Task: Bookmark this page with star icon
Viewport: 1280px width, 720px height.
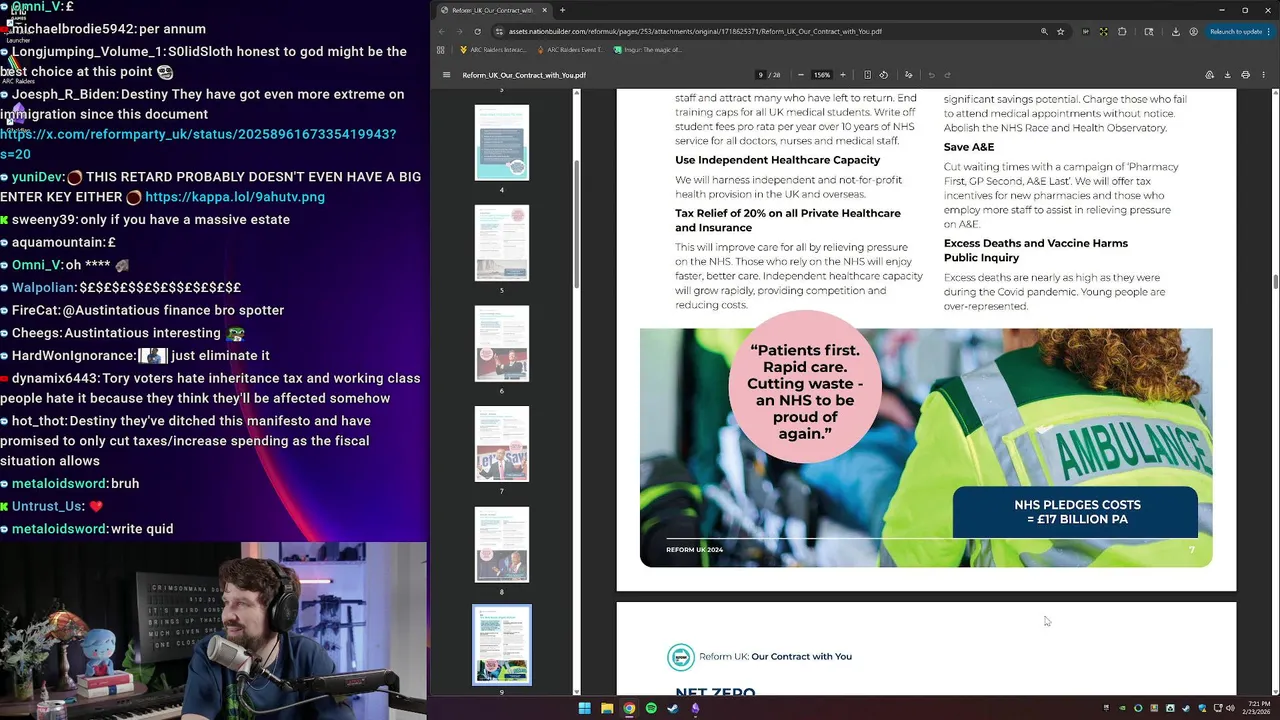Action: [x=1060, y=31]
